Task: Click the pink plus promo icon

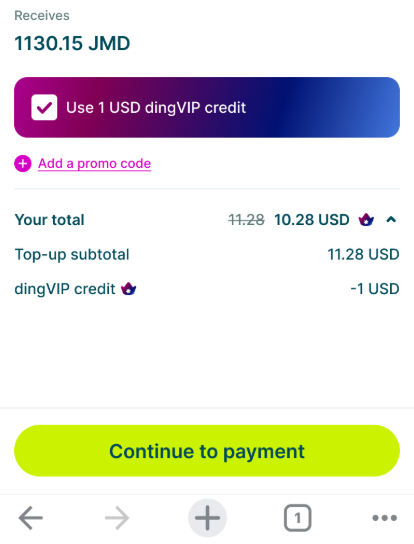Action: coord(23,163)
